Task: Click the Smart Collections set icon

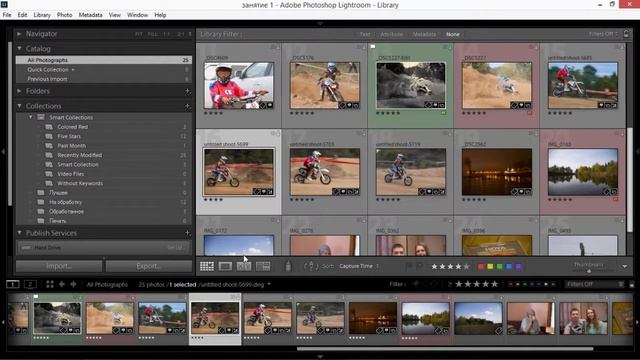Action: coord(41,117)
